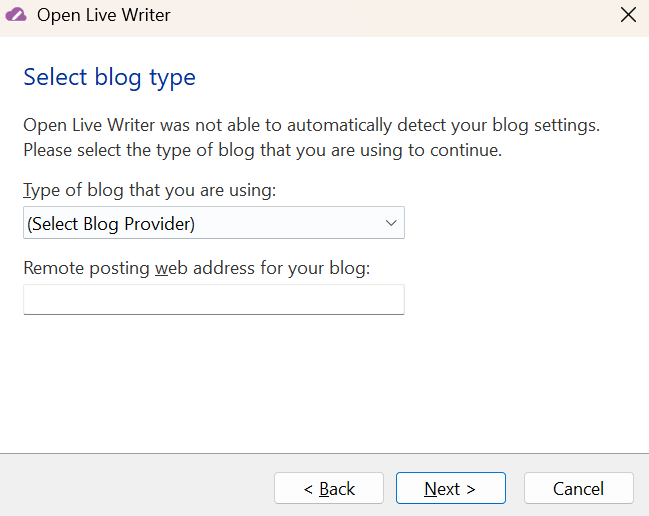Click blank area right of provider dropdown

point(520,223)
